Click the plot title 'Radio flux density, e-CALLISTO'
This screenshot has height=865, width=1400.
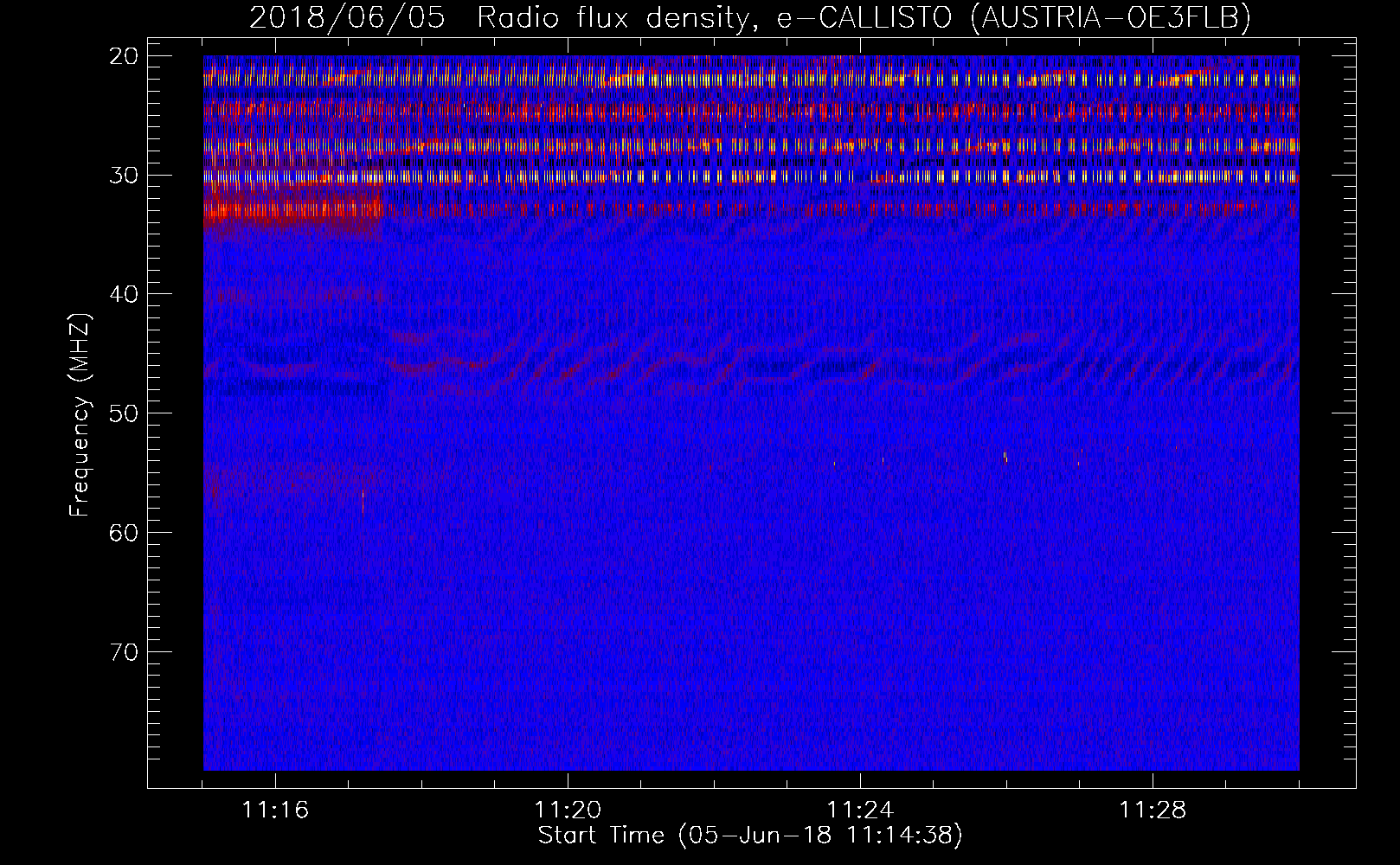714,18
